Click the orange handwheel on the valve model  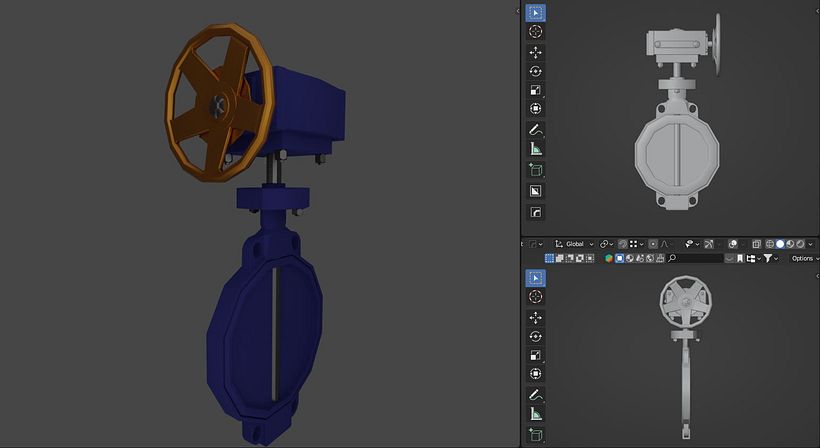[220, 102]
